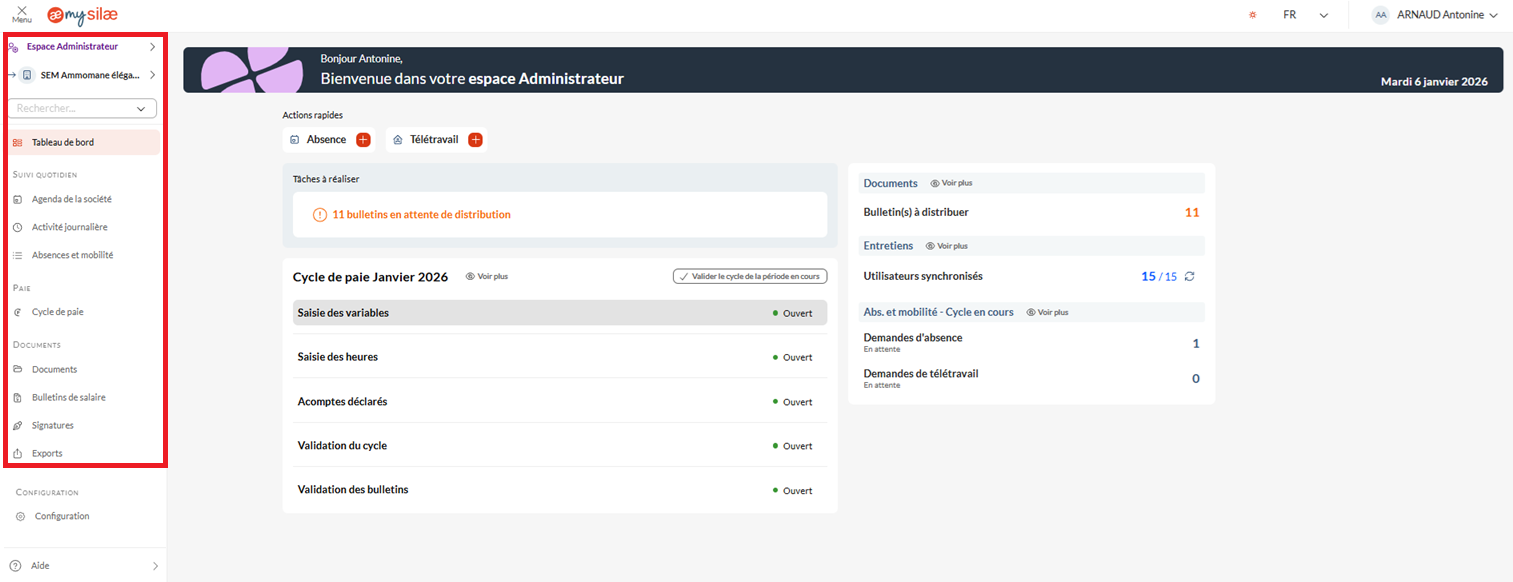Expand the Espace Administrateur chevron
1513x582 pixels.
(x=152, y=46)
